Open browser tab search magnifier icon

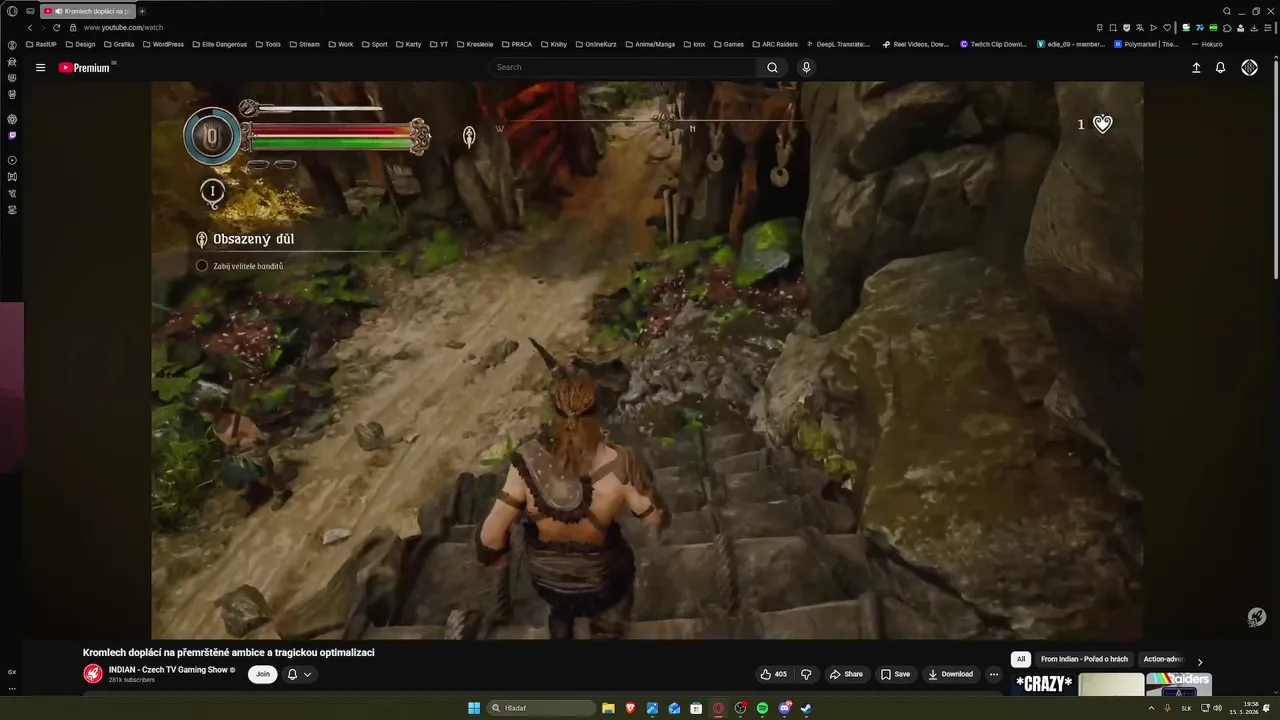click(1227, 11)
